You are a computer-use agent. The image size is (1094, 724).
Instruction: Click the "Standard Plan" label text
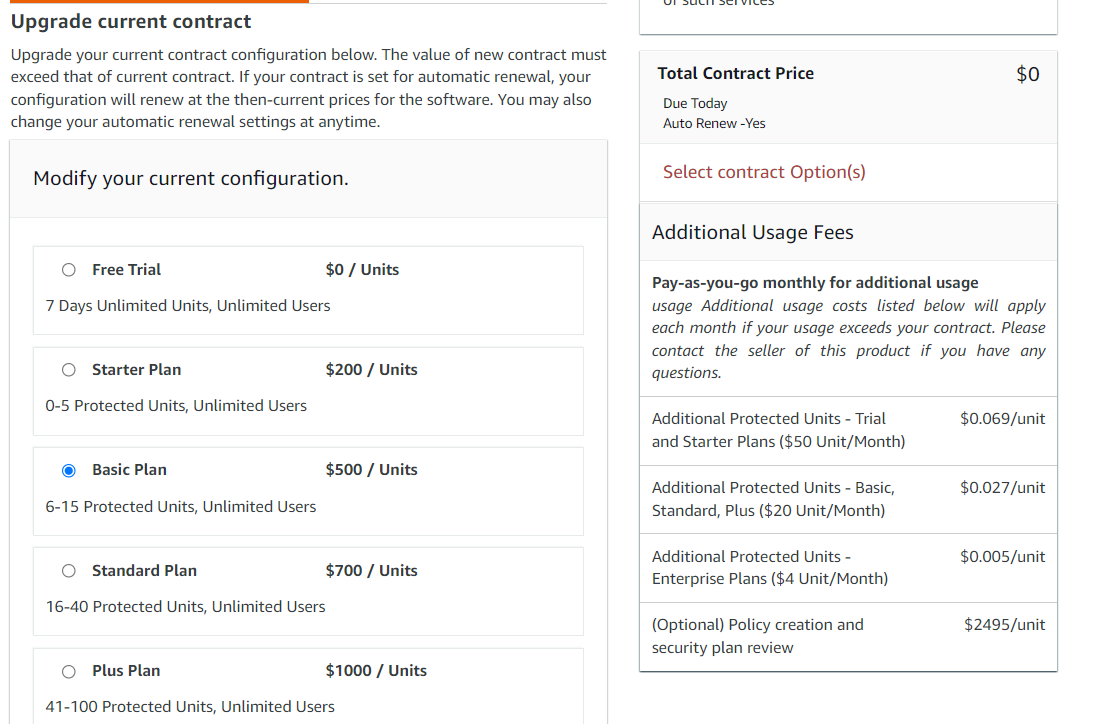pos(144,571)
